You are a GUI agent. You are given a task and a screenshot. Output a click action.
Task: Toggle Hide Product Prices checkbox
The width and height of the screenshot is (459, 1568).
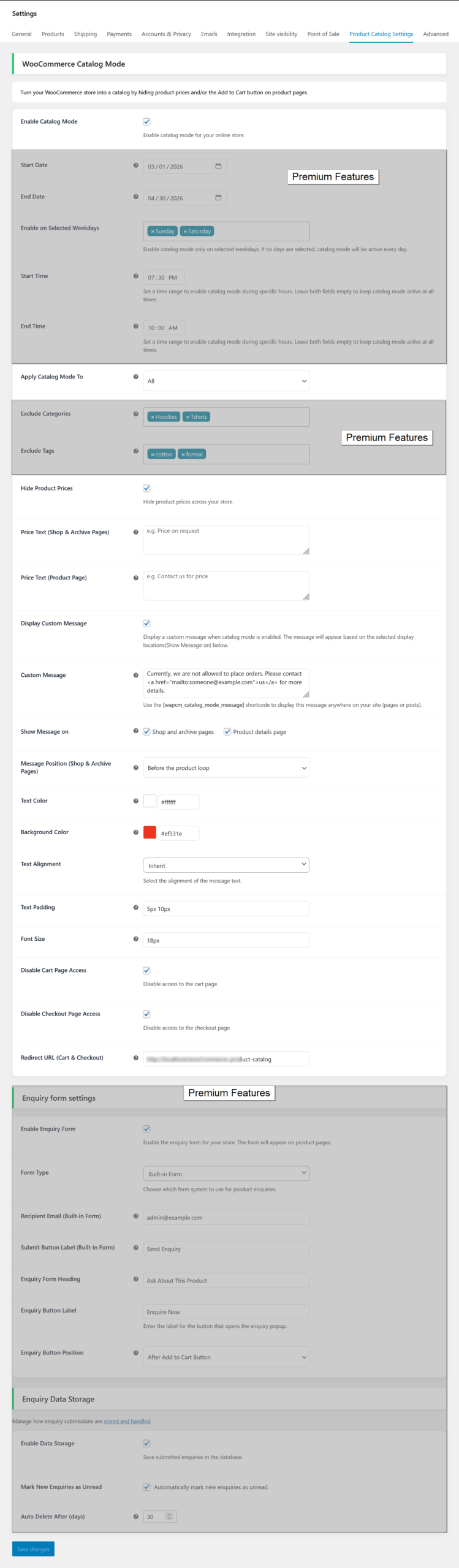[x=146, y=489]
